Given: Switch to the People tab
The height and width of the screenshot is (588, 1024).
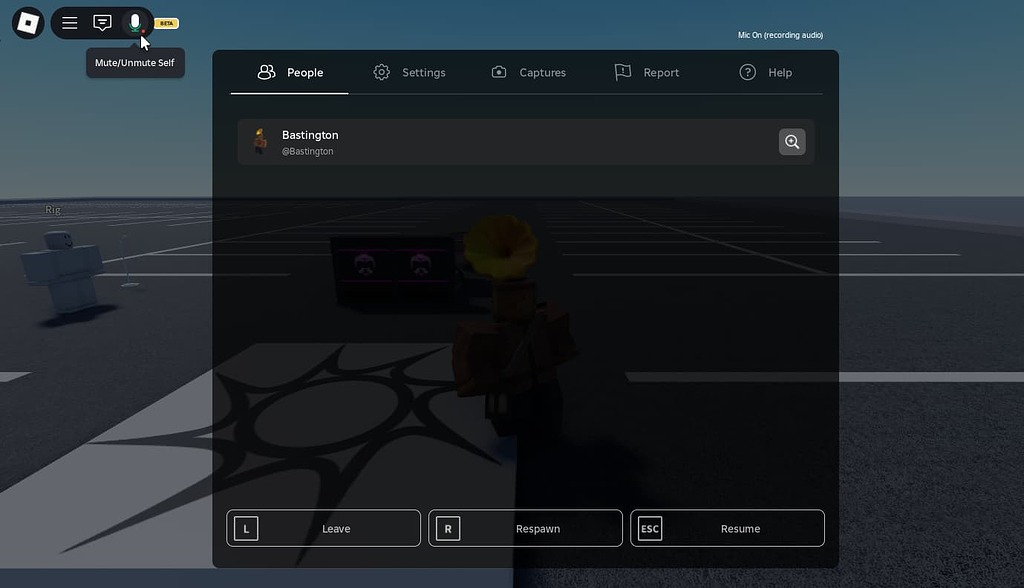Looking at the screenshot, I should 290,73.
